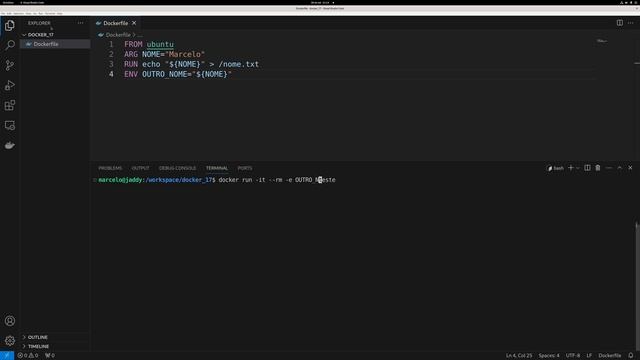
Task: Switch to the TERMINAL panel tab
Action: pos(217,168)
